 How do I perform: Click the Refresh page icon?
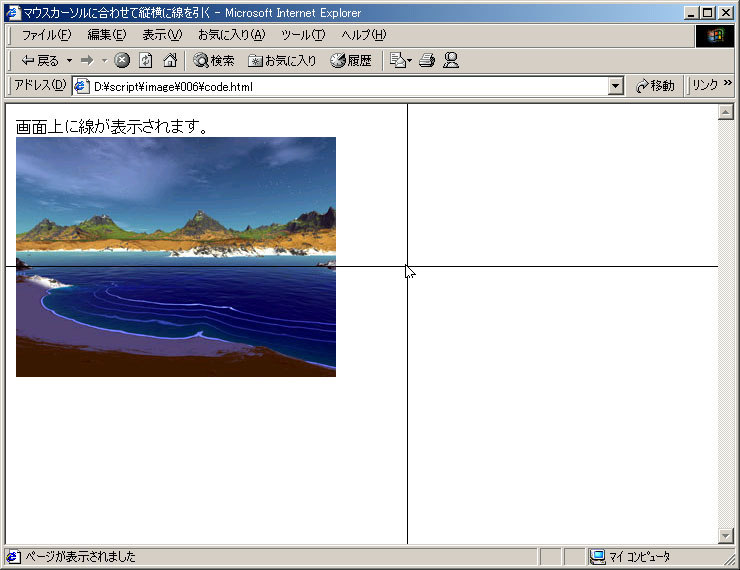146,60
